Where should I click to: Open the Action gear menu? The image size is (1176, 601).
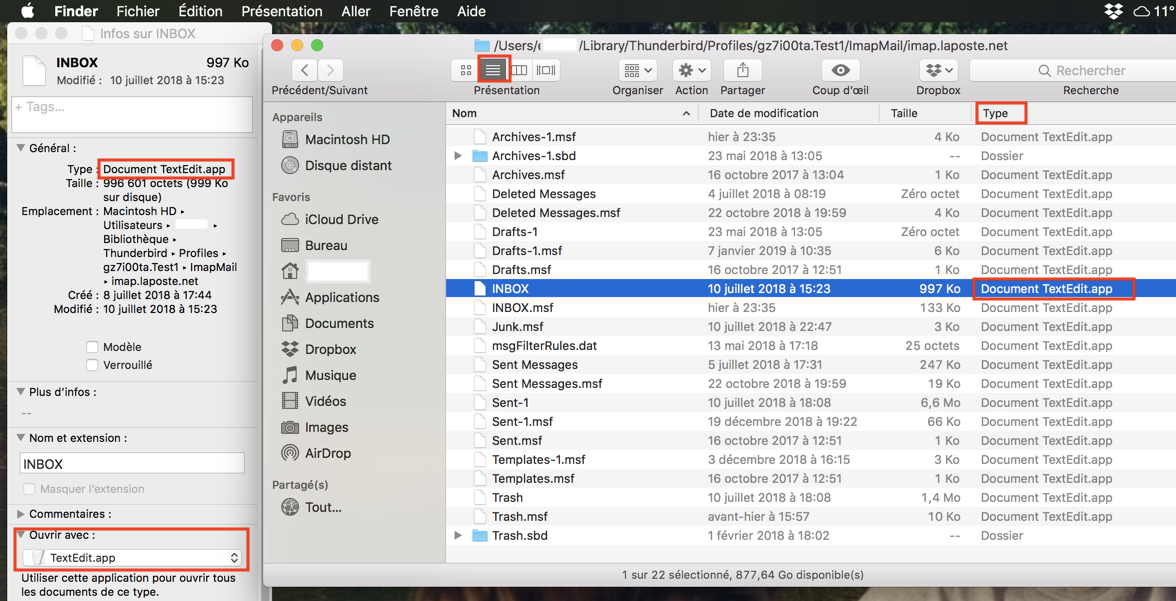[x=691, y=71]
